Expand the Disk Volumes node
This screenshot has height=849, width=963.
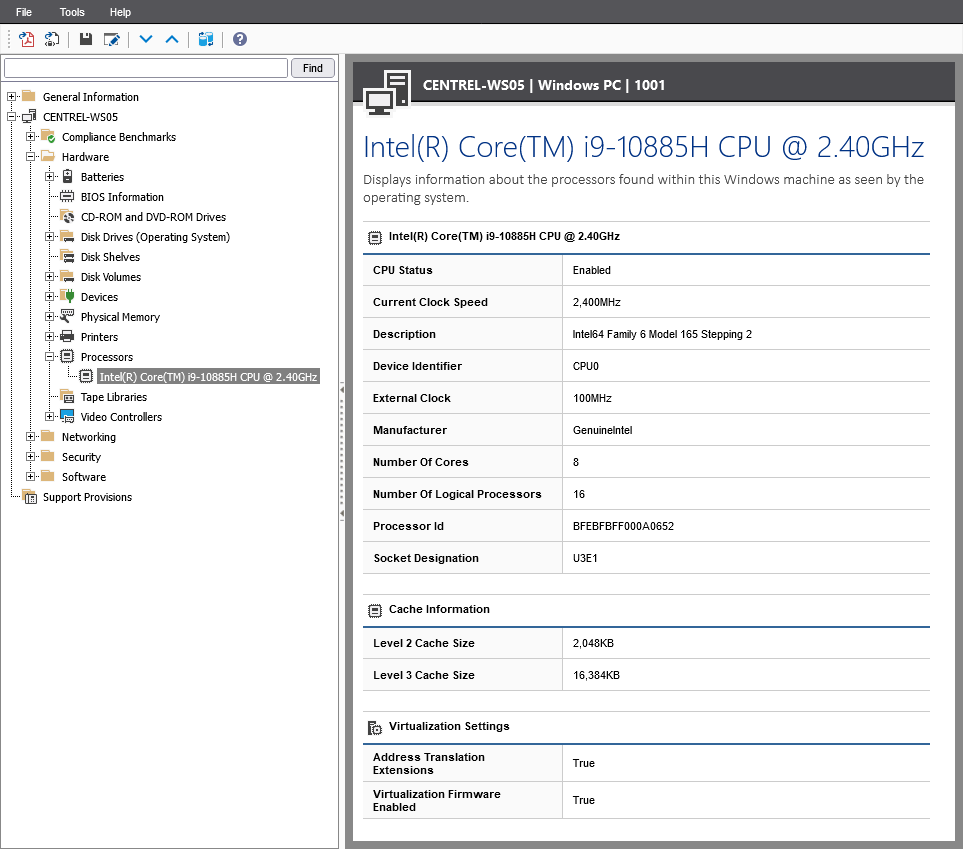tap(49, 276)
